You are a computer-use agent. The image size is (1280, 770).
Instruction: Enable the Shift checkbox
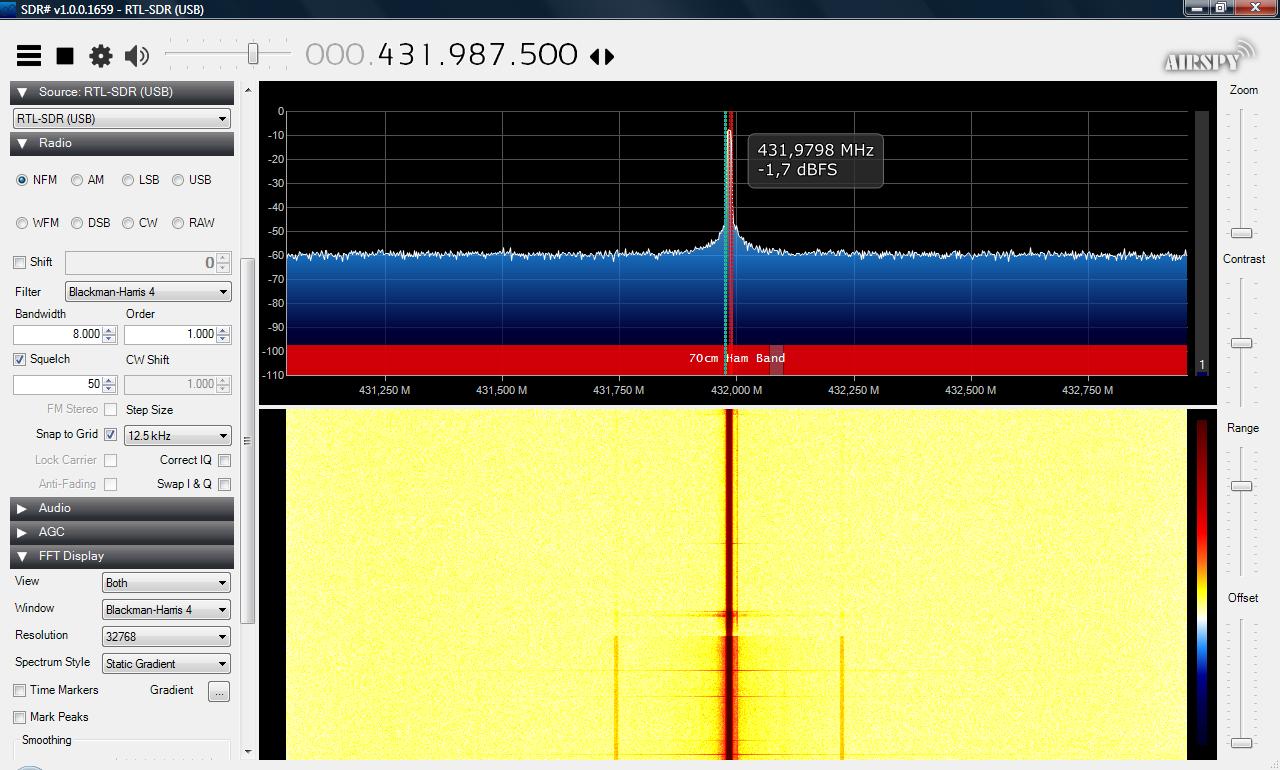[x=20, y=262]
